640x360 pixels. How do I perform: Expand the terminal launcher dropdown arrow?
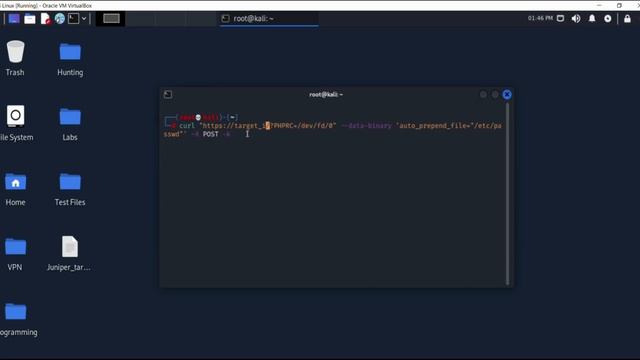84,18
